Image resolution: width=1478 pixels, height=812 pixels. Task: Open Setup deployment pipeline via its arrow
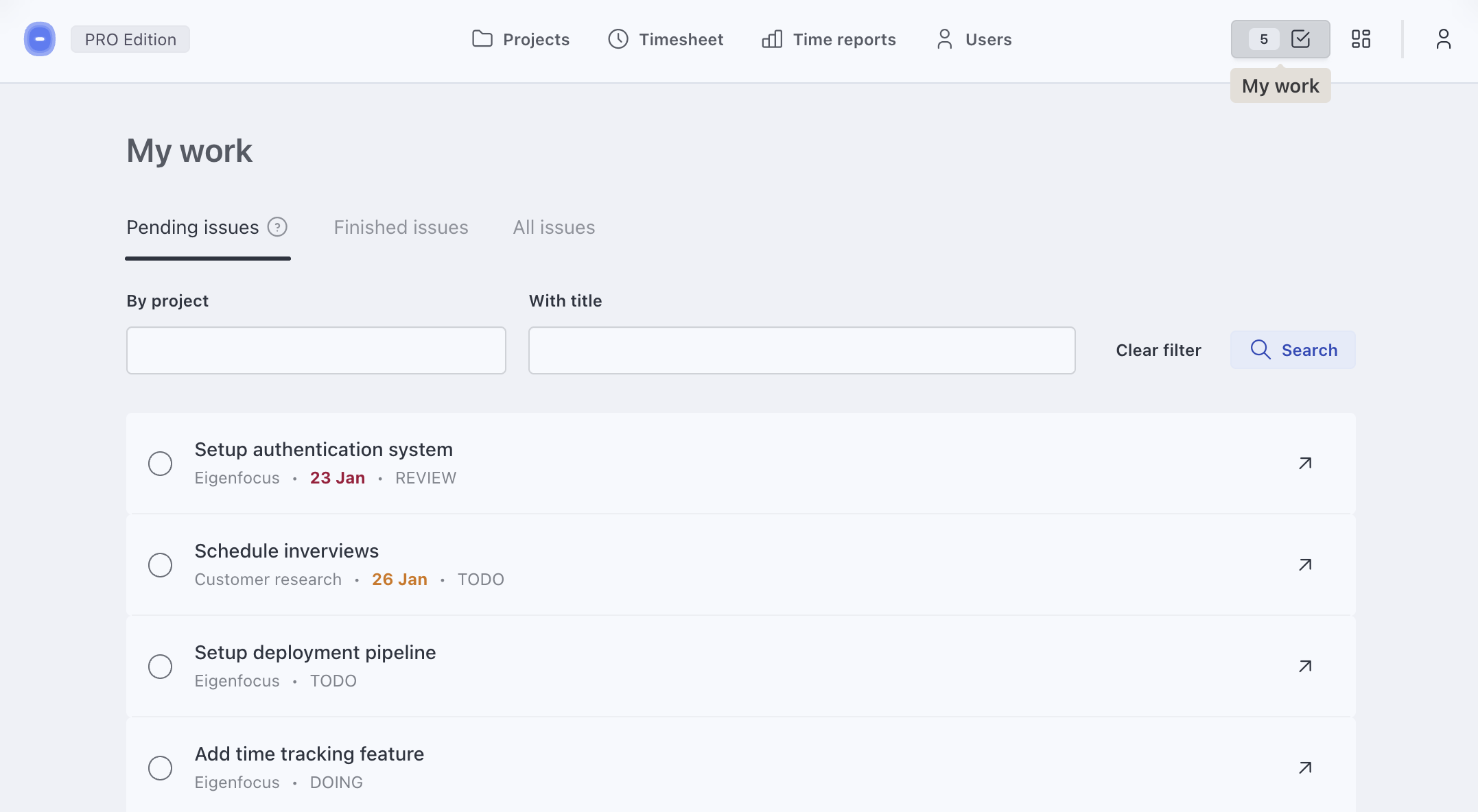pyautogui.click(x=1304, y=666)
